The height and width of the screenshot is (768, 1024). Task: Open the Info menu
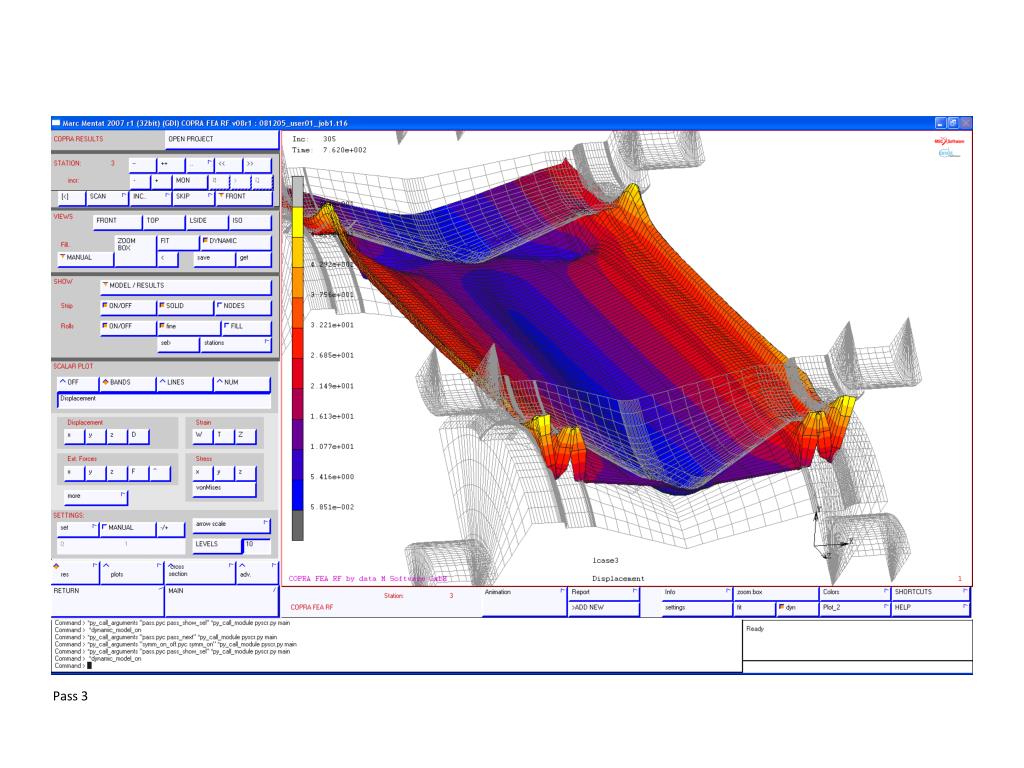pyautogui.click(x=696, y=593)
